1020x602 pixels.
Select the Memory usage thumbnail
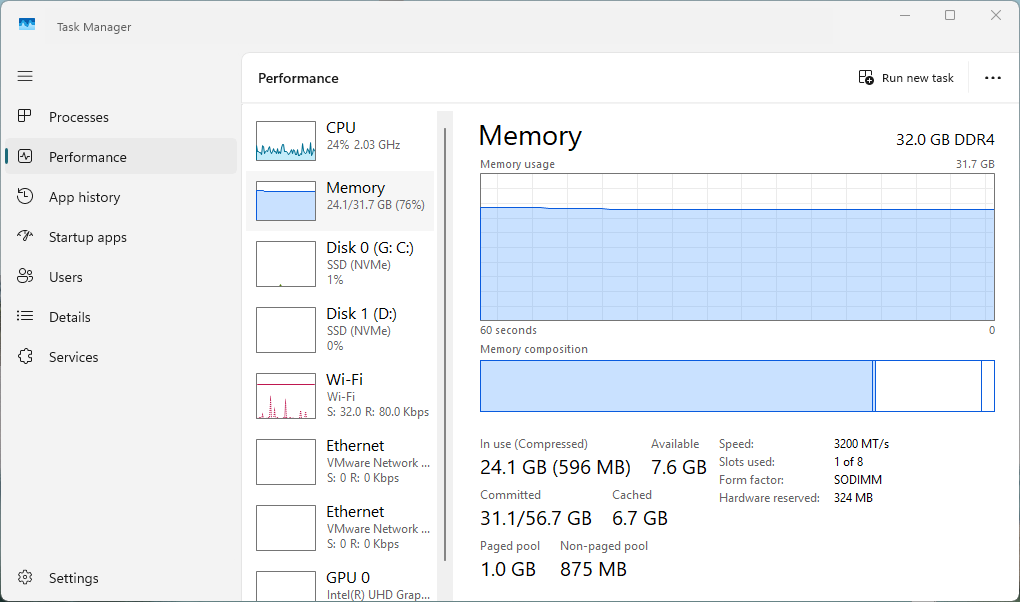tap(286, 201)
